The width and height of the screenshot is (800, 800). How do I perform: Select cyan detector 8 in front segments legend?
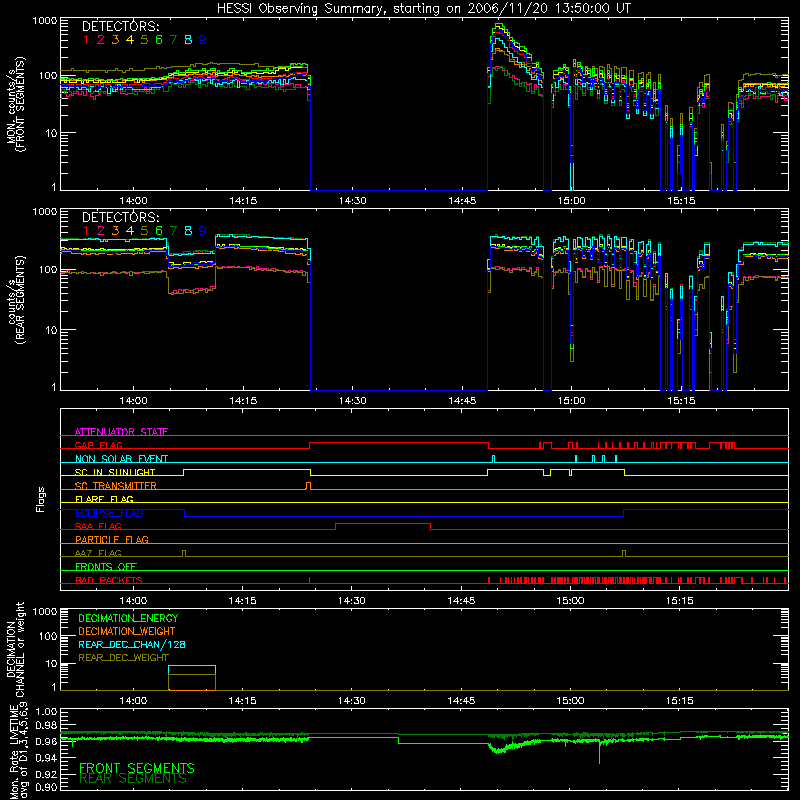pyautogui.click(x=188, y=40)
